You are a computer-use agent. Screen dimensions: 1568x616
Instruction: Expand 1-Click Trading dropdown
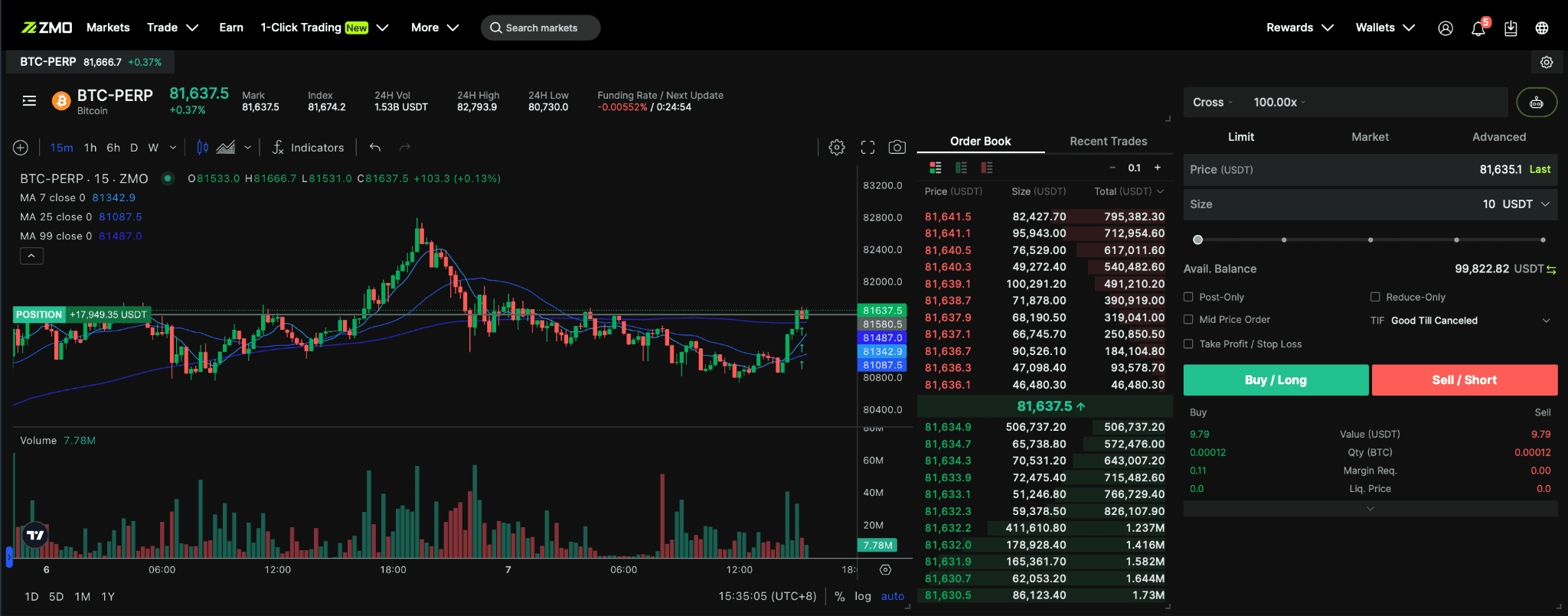click(325, 28)
